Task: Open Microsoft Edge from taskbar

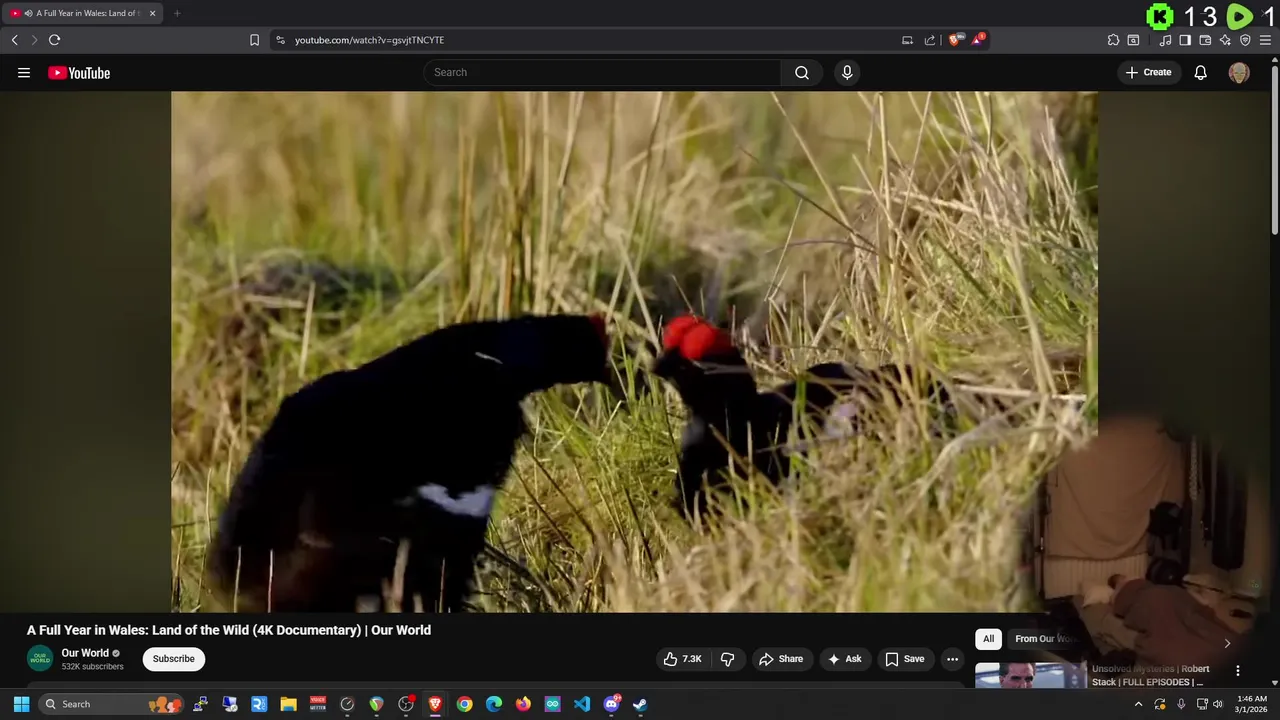Action: tap(494, 704)
